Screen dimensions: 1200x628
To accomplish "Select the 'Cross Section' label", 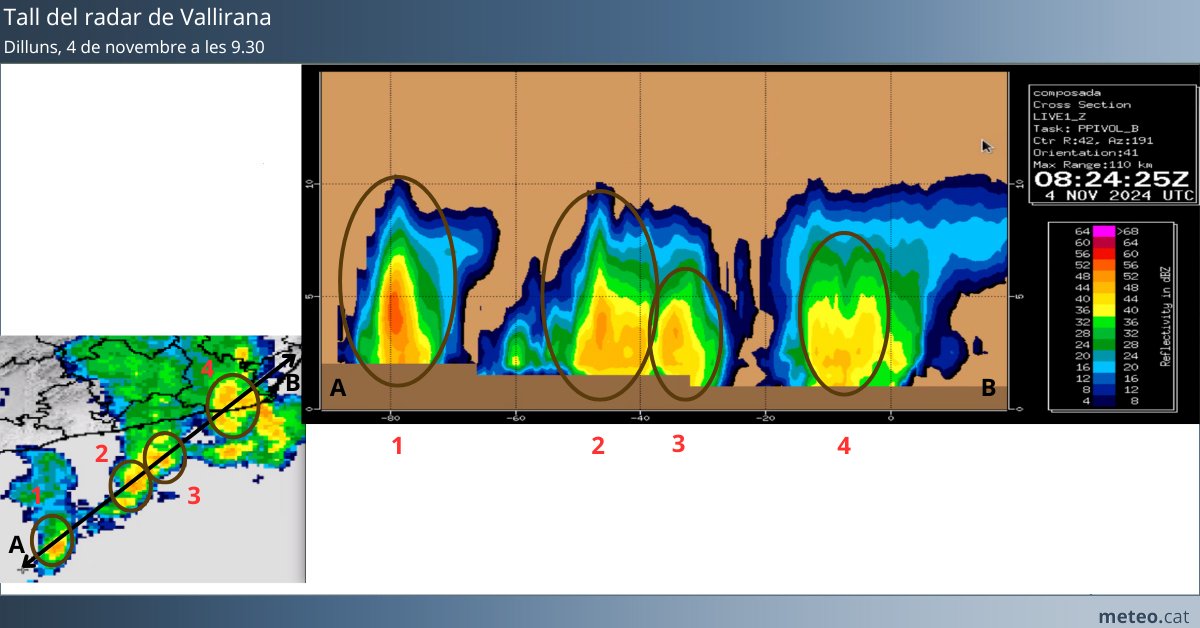I will click(x=1082, y=104).
